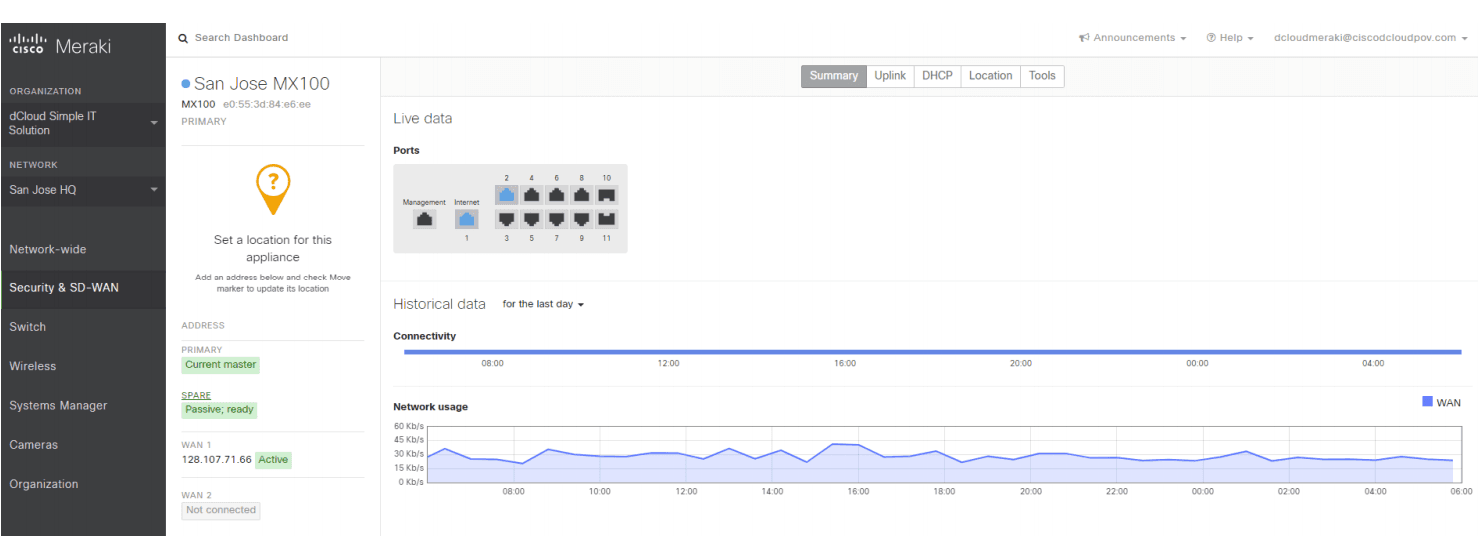The height and width of the screenshot is (538, 1479).
Task: Select port 6 icon
Action: pos(557,194)
